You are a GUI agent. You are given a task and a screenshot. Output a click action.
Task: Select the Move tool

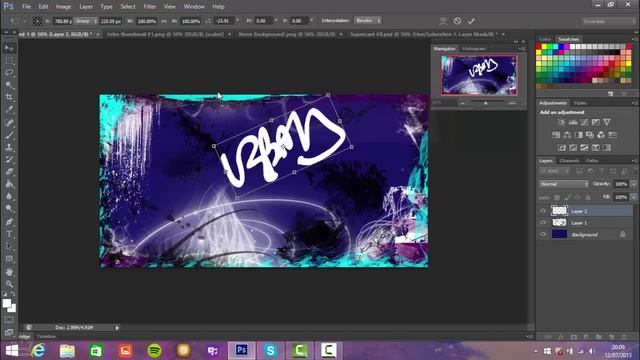click(9, 48)
